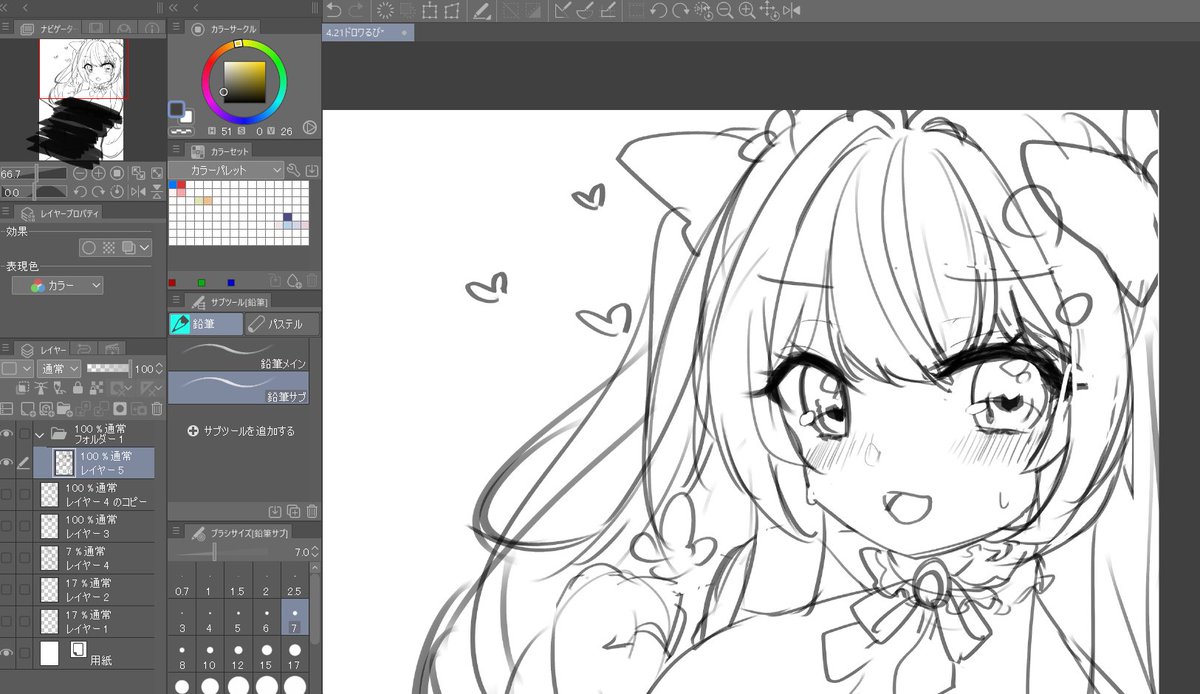The height and width of the screenshot is (694, 1200).
Task: Select the 4.21ドロワるび canvas tab
Action: click(x=367, y=33)
